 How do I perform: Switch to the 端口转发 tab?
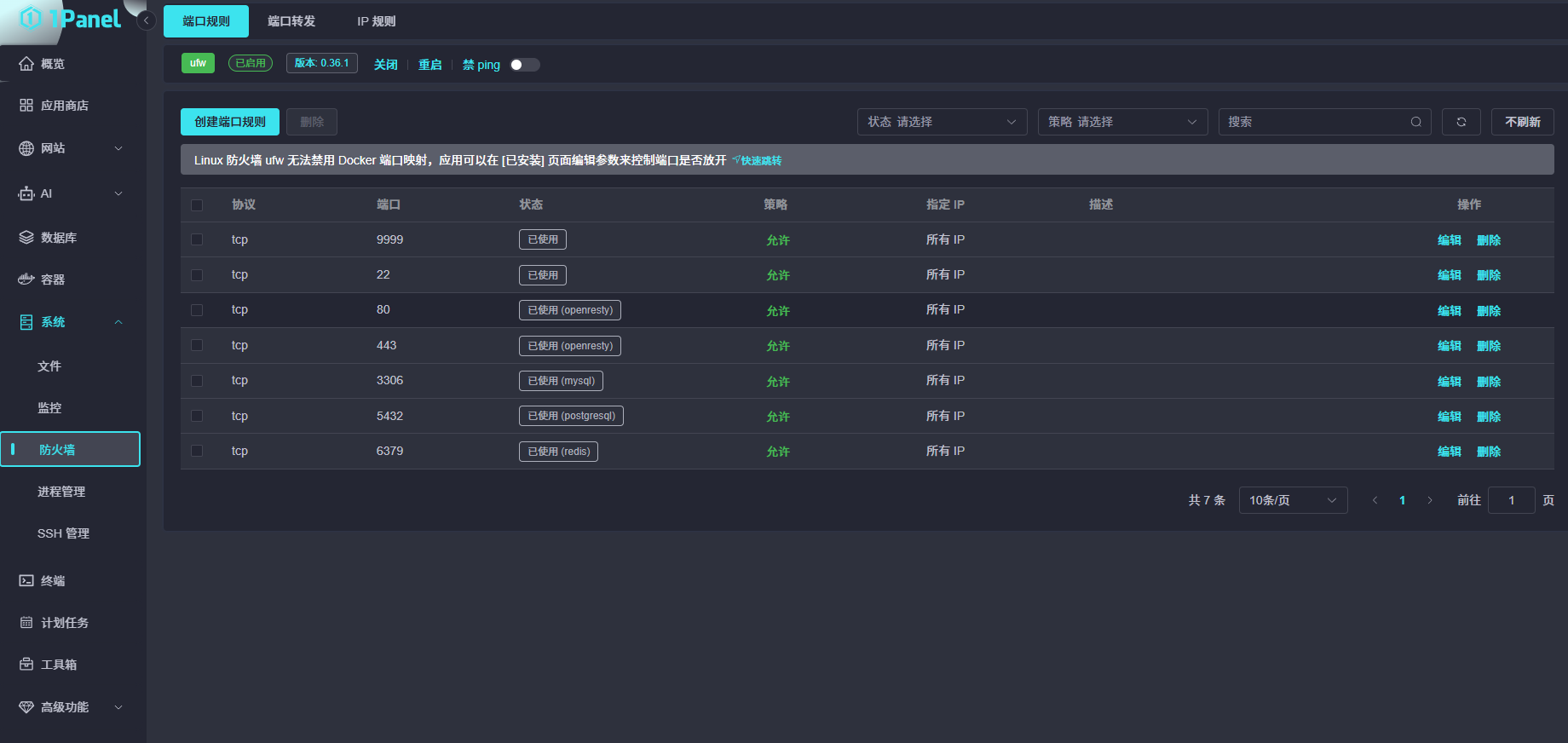point(291,21)
